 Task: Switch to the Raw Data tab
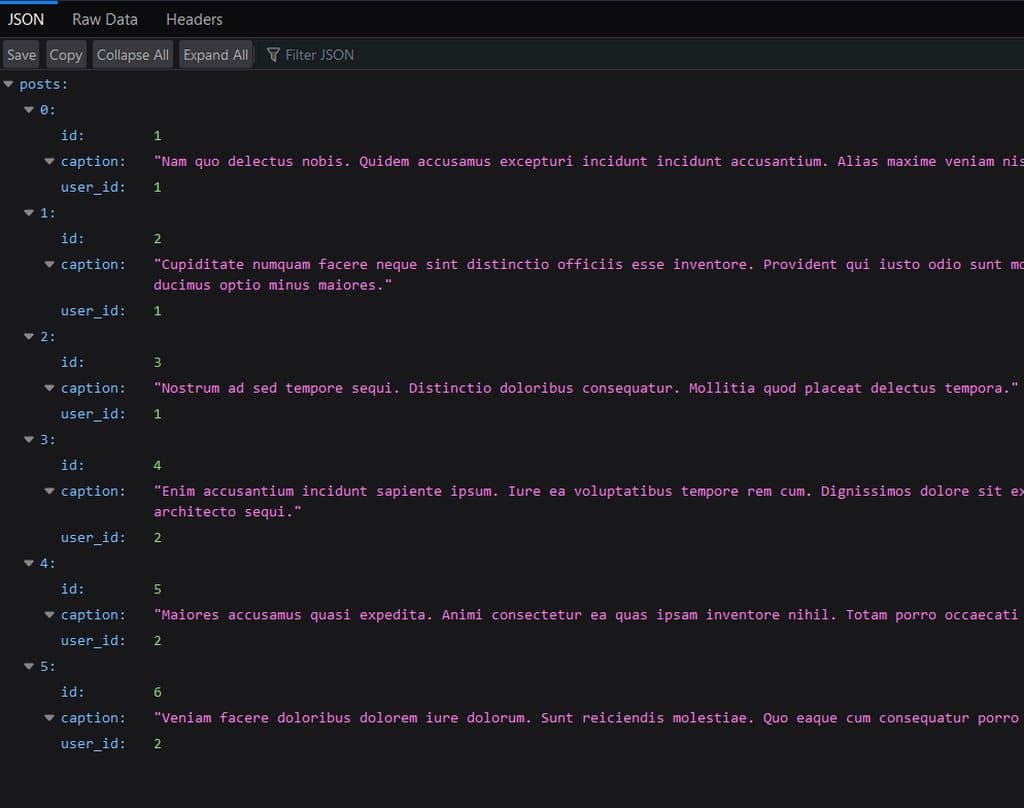point(104,18)
